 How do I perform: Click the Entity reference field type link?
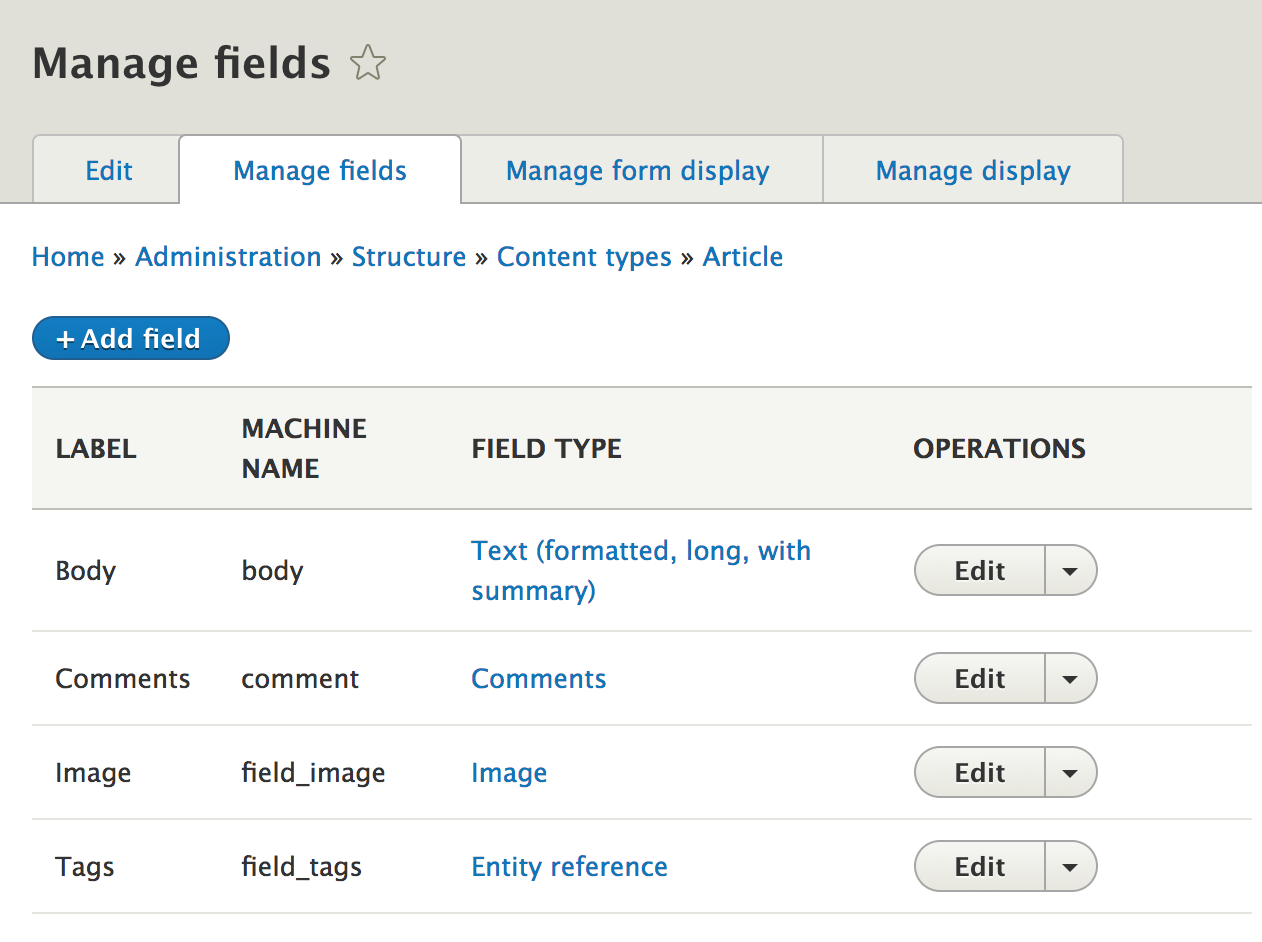click(569, 867)
